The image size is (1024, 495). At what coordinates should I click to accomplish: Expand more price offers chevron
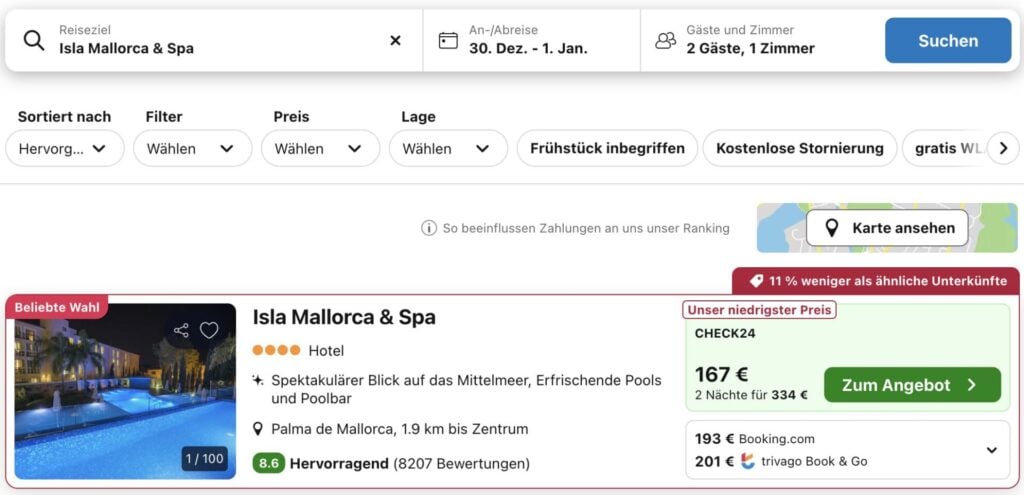(991, 450)
